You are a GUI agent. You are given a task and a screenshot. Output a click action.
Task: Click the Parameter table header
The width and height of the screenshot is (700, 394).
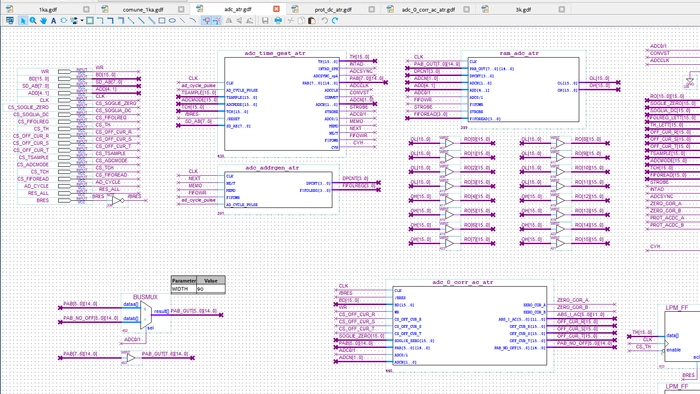184,281
